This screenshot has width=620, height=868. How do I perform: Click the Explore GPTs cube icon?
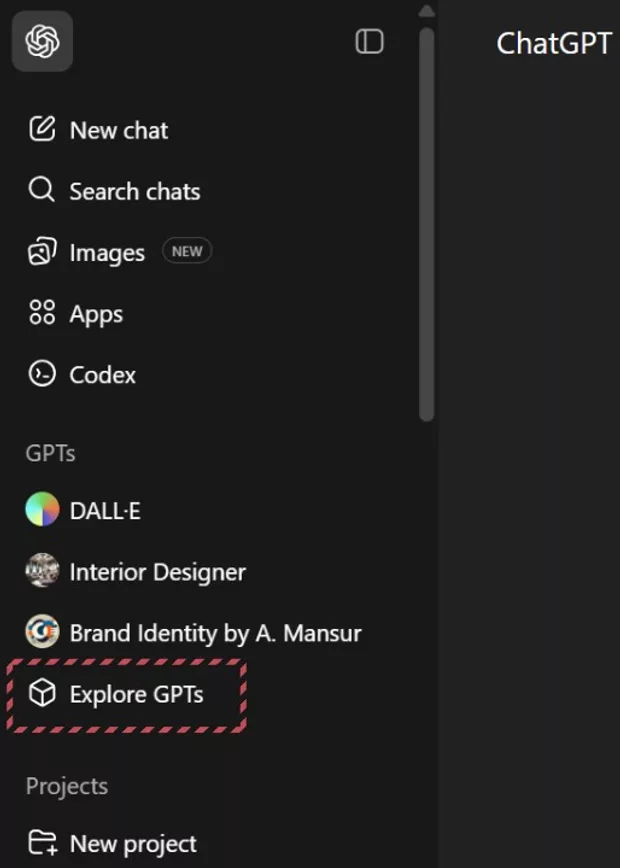[42, 694]
